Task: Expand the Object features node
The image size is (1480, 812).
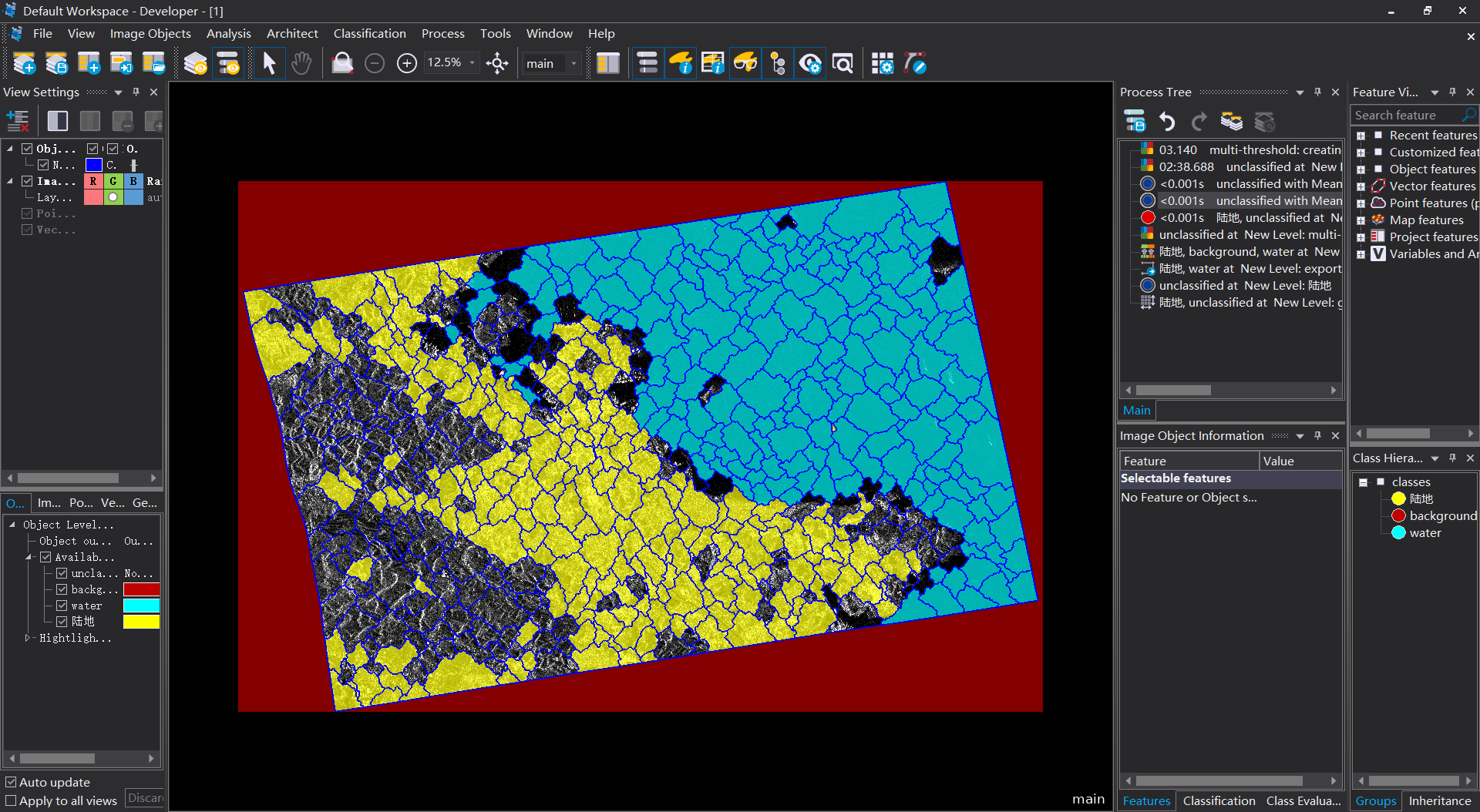Action: click(1361, 169)
